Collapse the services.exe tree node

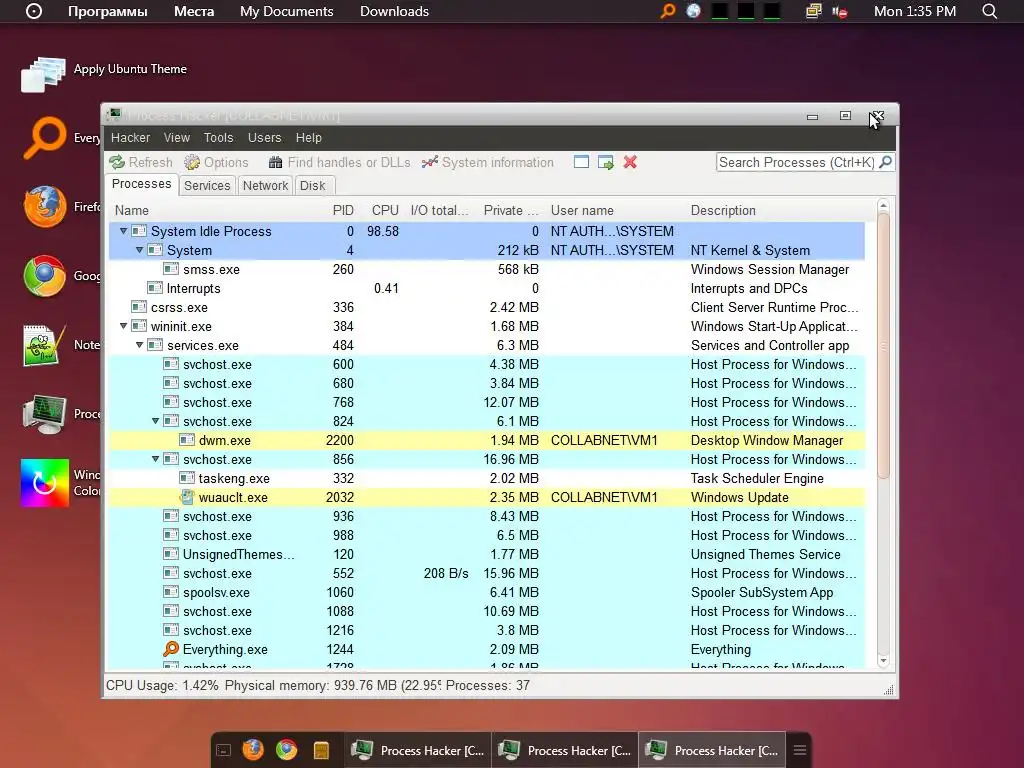pos(139,345)
